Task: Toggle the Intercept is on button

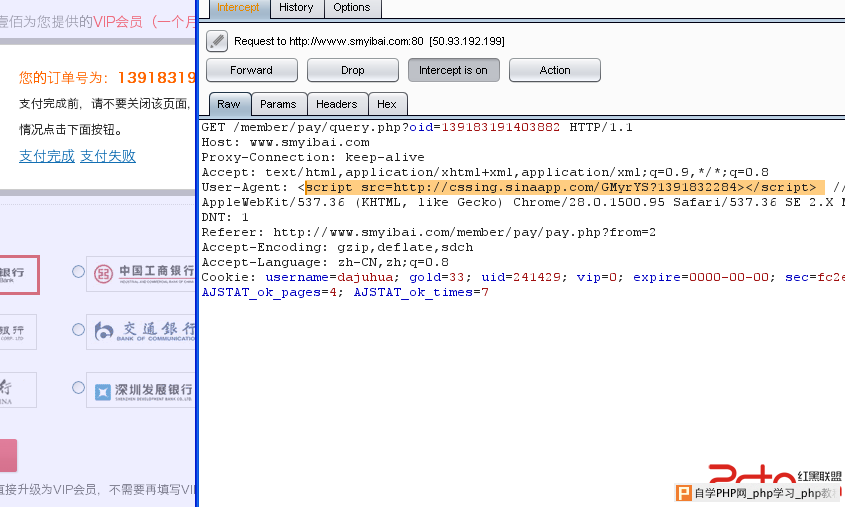Action: click(453, 70)
